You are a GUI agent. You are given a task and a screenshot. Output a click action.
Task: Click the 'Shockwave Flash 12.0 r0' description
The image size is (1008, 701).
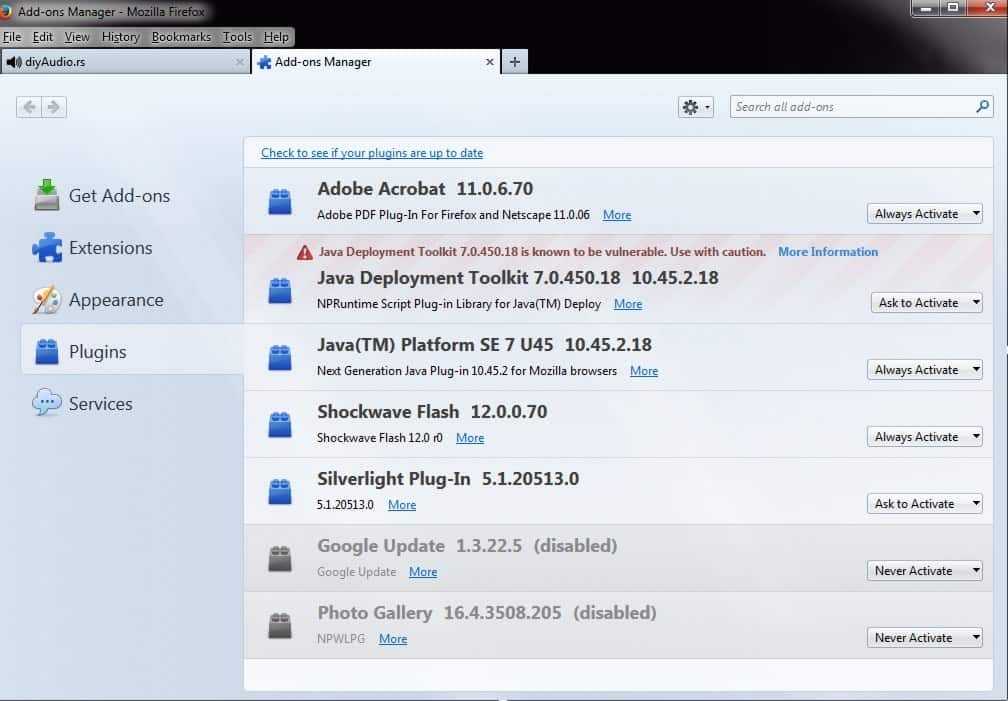380,437
